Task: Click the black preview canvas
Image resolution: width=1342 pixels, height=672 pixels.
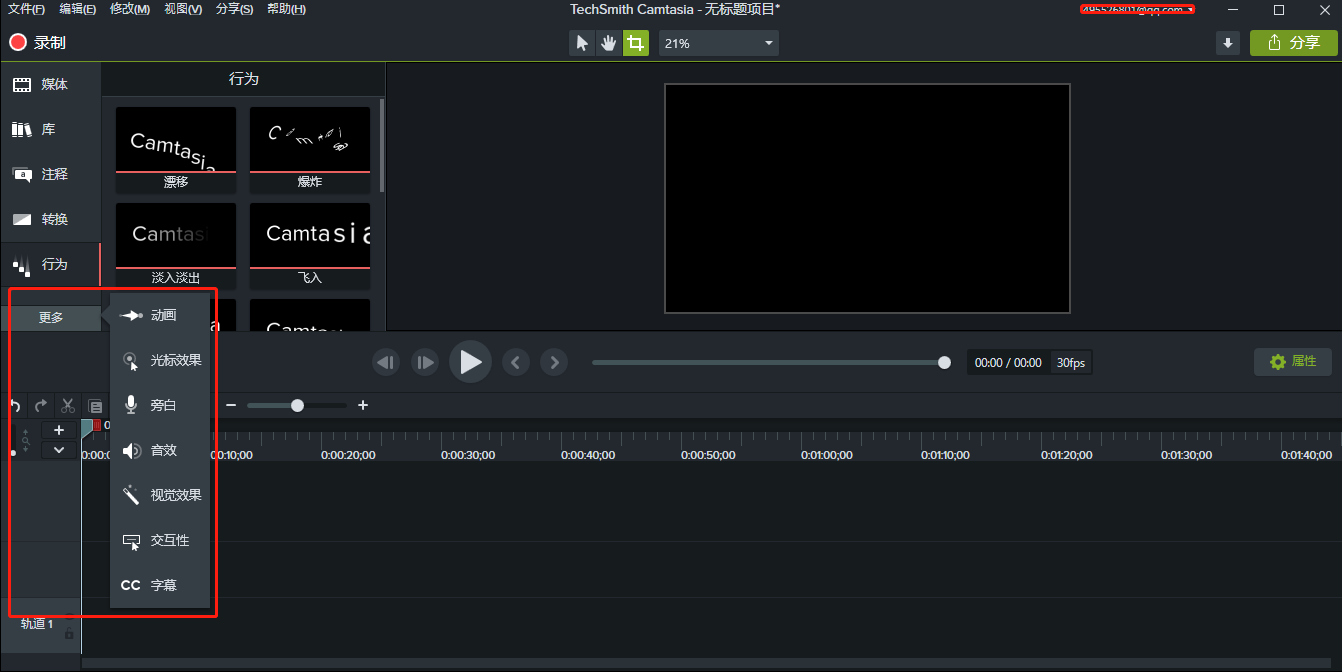Action: click(x=867, y=198)
